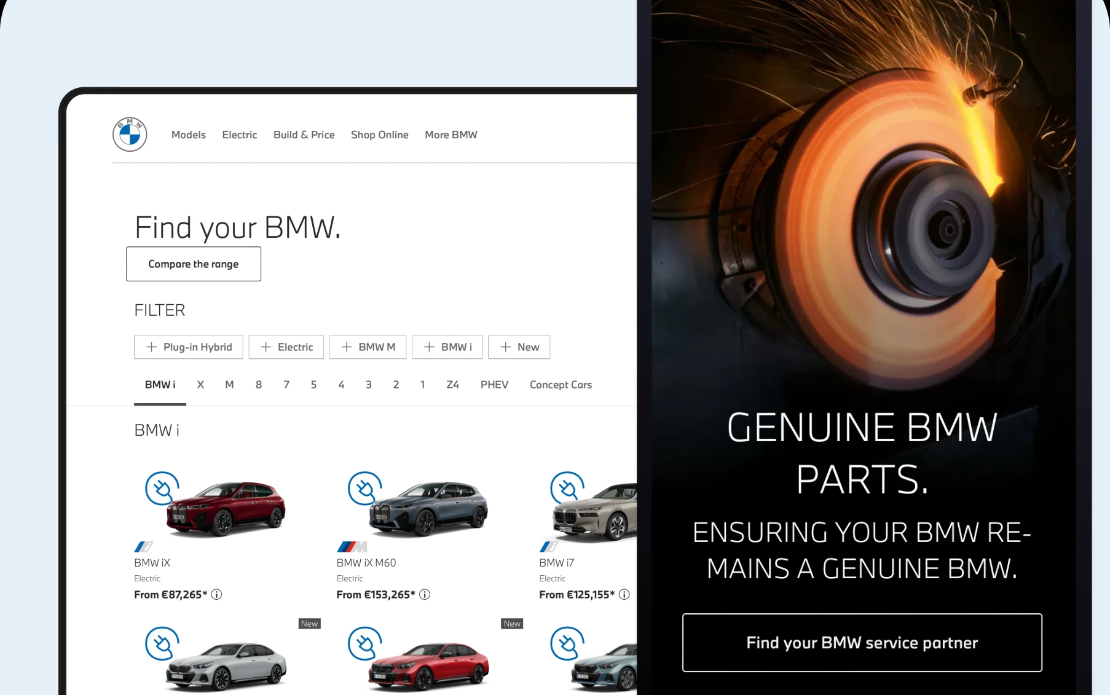Image resolution: width=1110 pixels, height=695 pixels.
Task: Click the plug icon above the blue car
Action: pyautogui.click(x=567, y=643)
